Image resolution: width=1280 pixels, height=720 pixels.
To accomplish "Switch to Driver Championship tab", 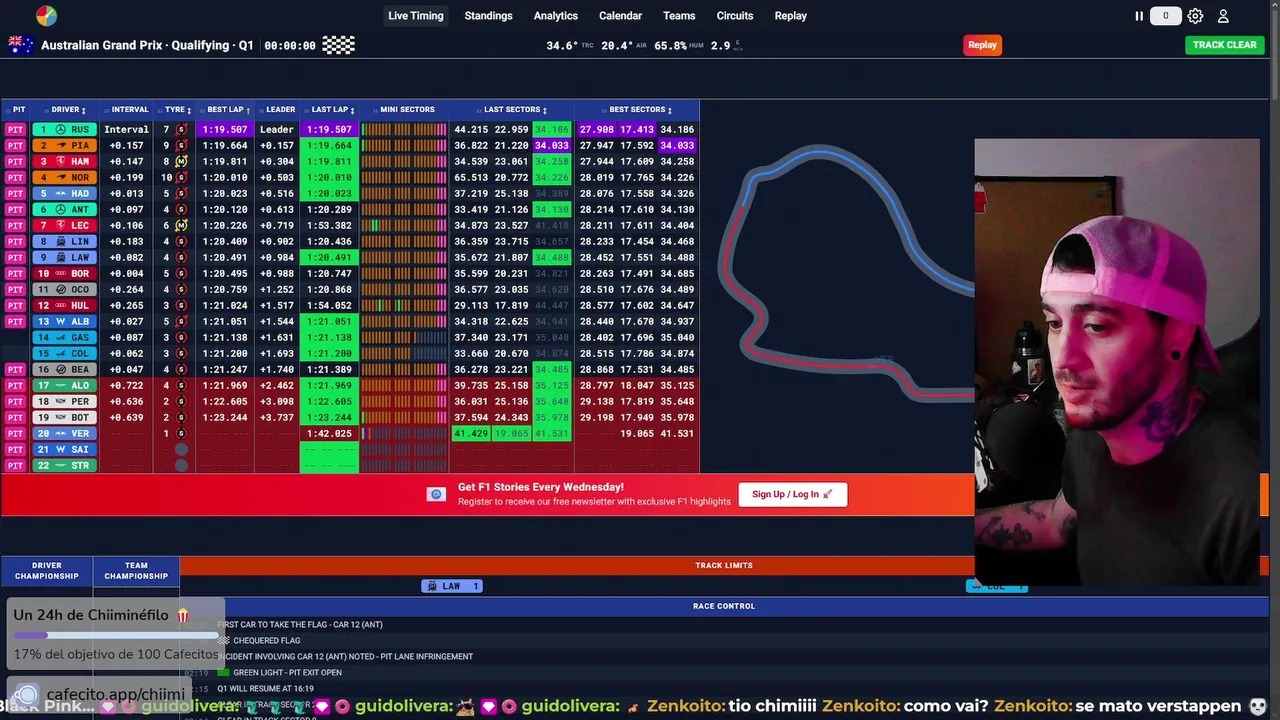I will click(47, 571).
